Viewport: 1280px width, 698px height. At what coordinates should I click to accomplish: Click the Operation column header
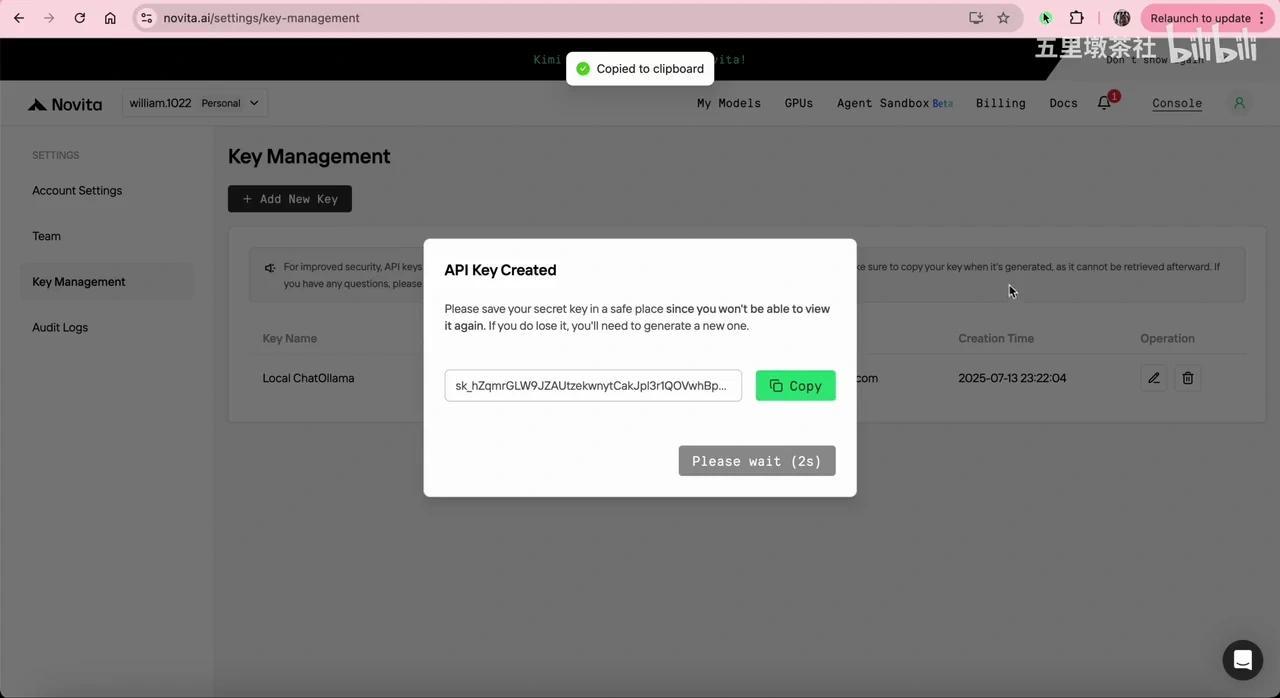pos(1168,338)
